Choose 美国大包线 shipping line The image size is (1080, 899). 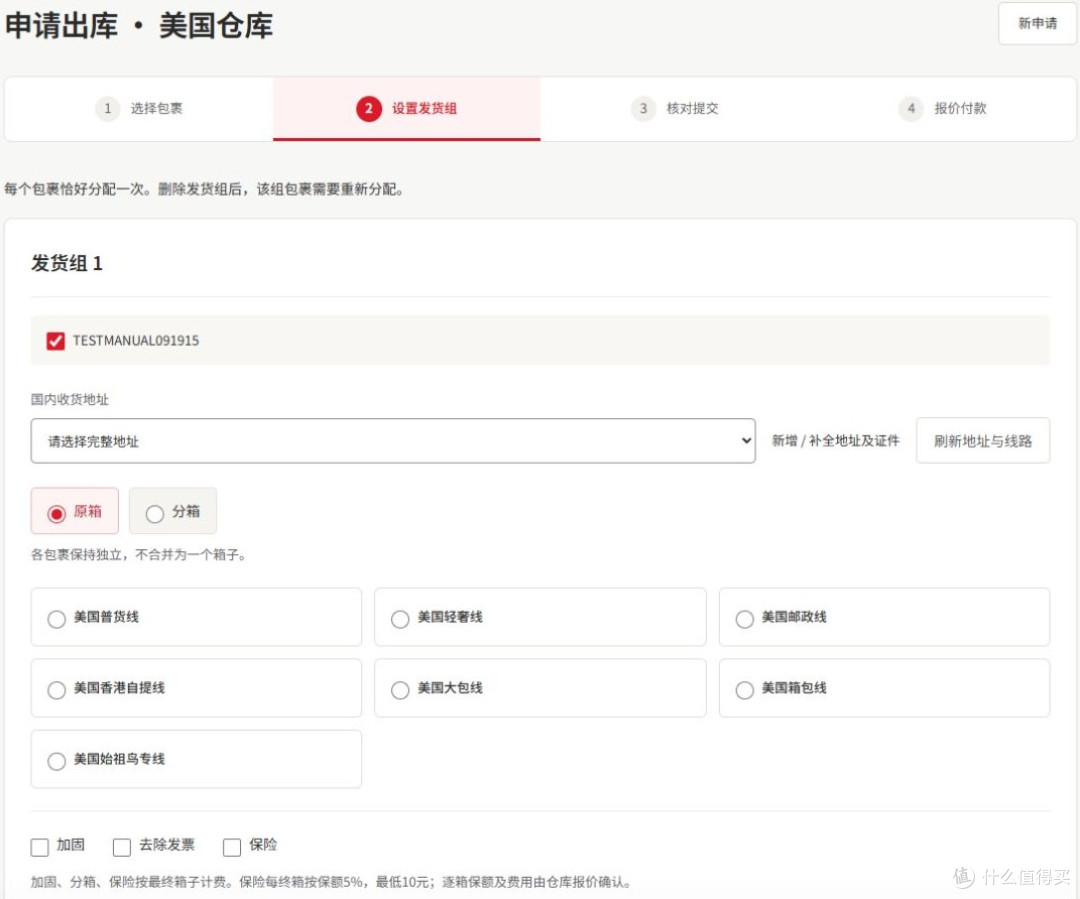(540, 688)
